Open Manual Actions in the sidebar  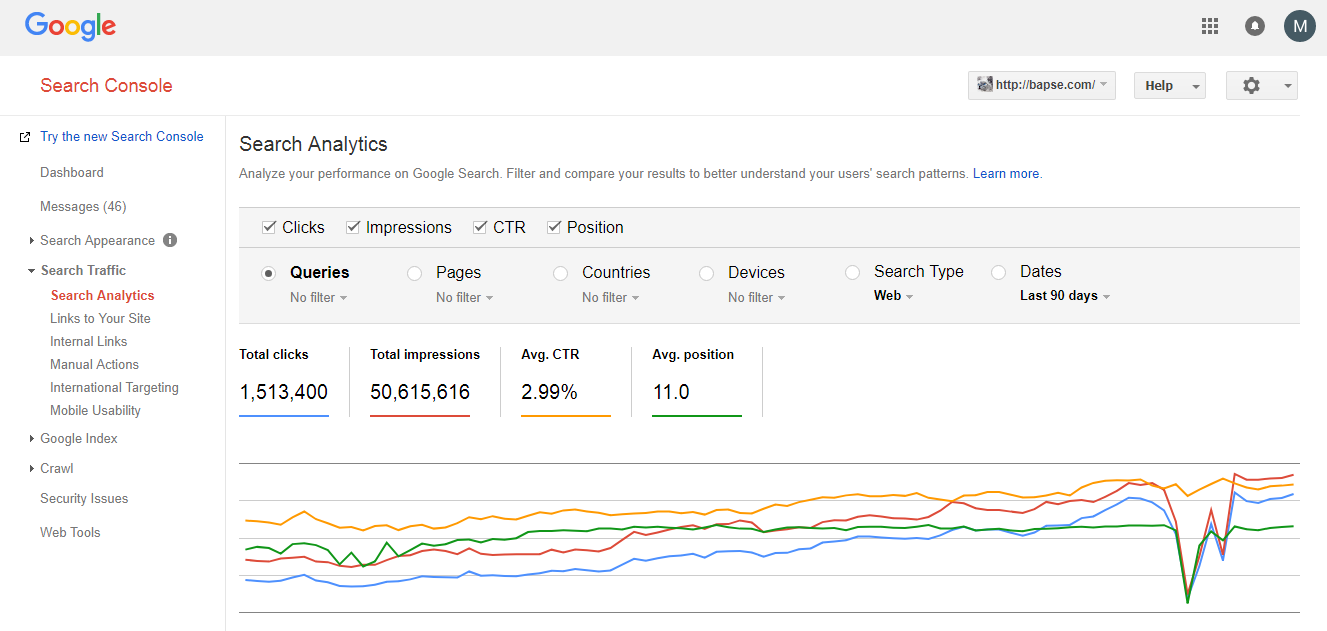coord(94,364)
